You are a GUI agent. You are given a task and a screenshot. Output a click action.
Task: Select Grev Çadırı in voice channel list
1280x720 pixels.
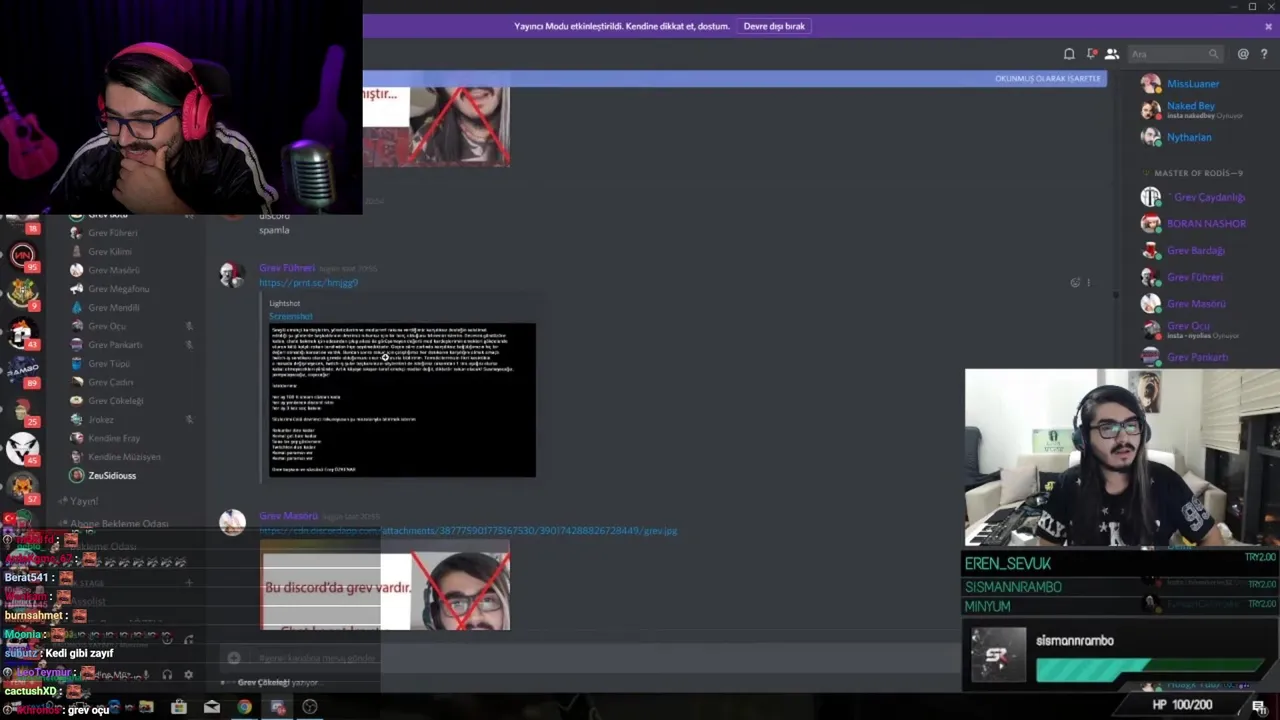[110, 382]
